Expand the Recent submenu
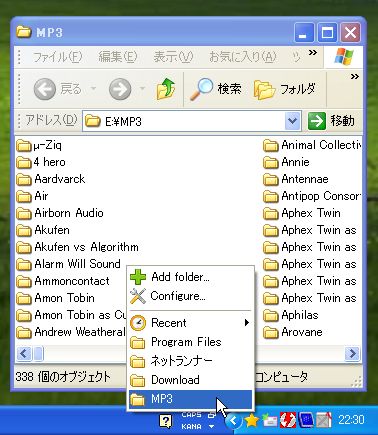Image resolution: width=378 pixels, height=435 pixels. 190,323
